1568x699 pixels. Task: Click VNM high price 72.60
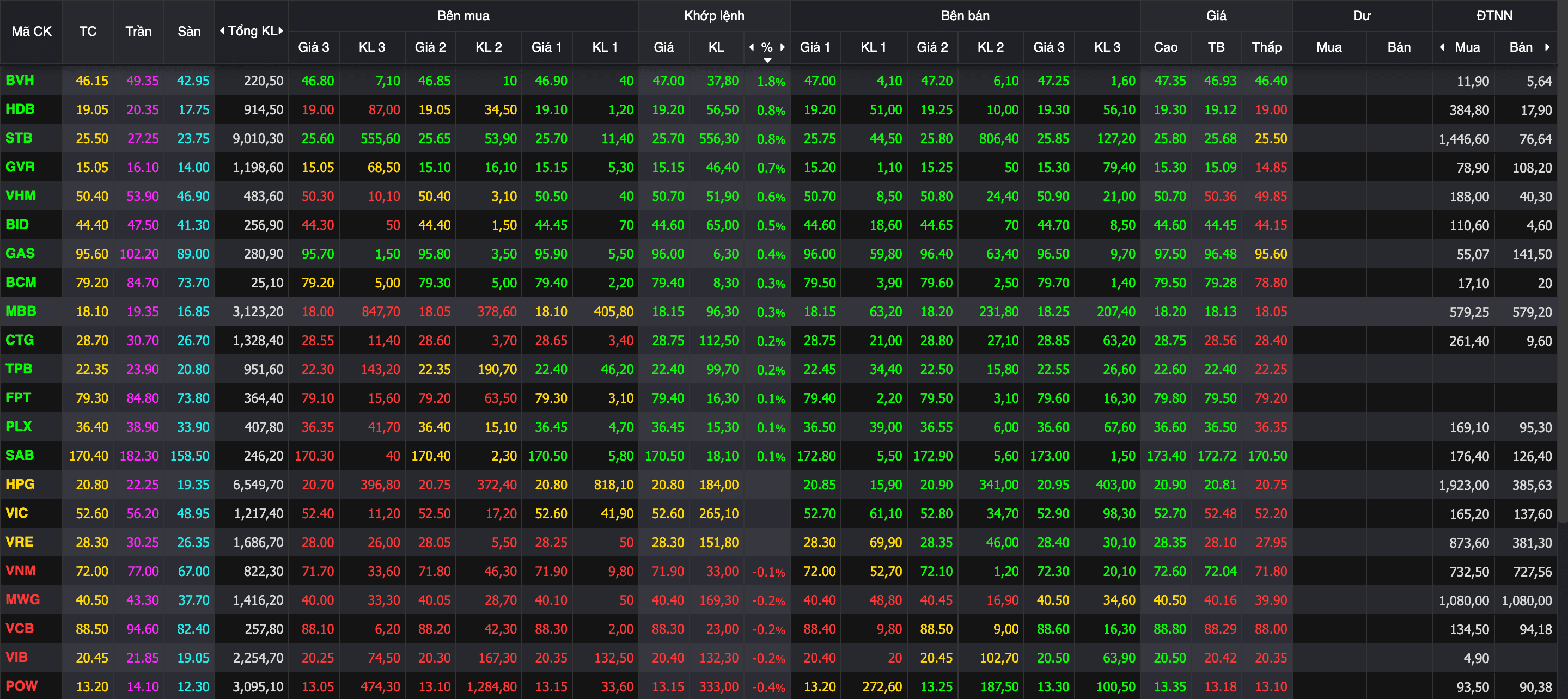[1170, 572]
